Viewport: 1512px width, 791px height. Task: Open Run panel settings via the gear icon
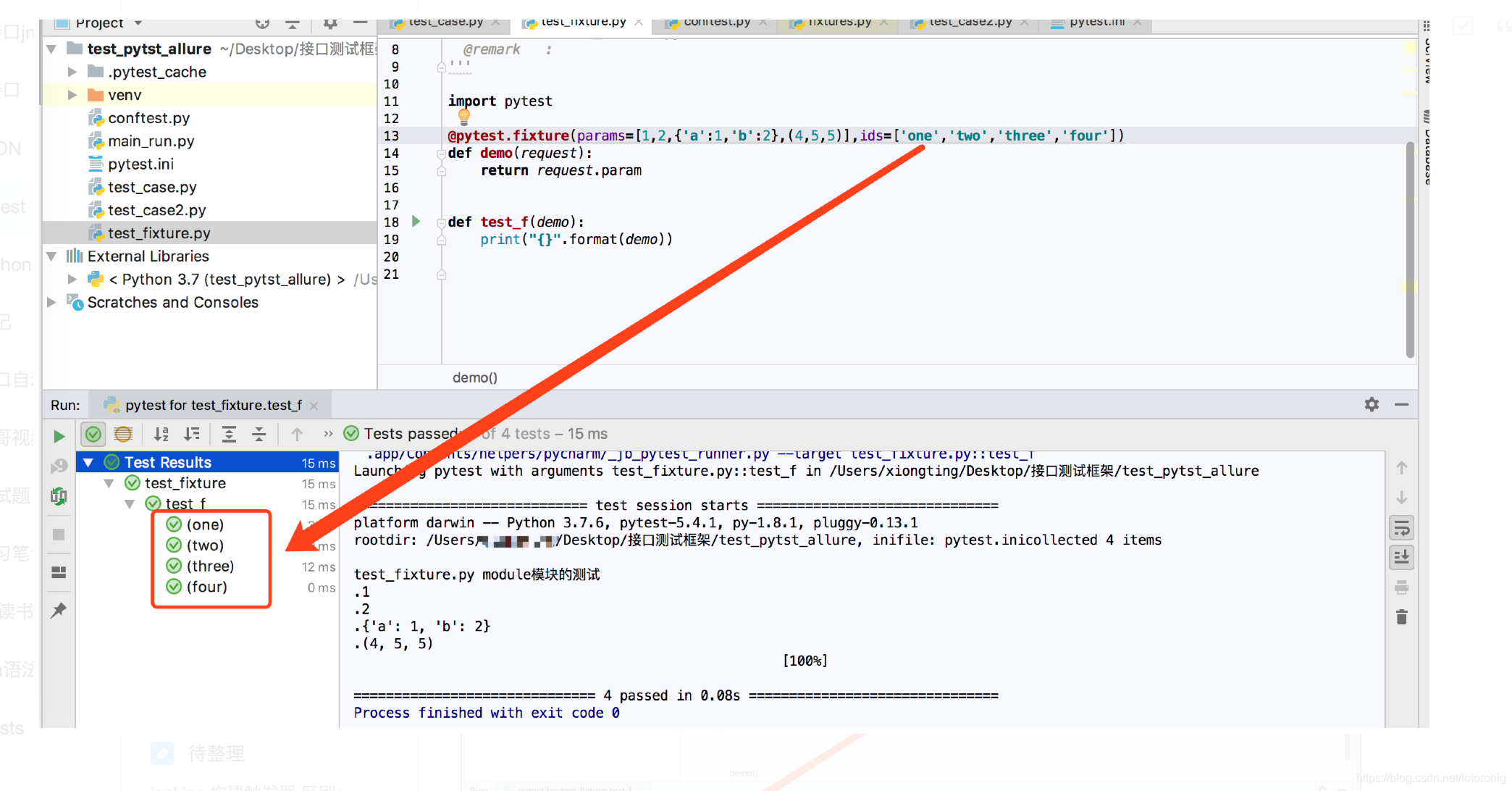(x=1372, y=404)
